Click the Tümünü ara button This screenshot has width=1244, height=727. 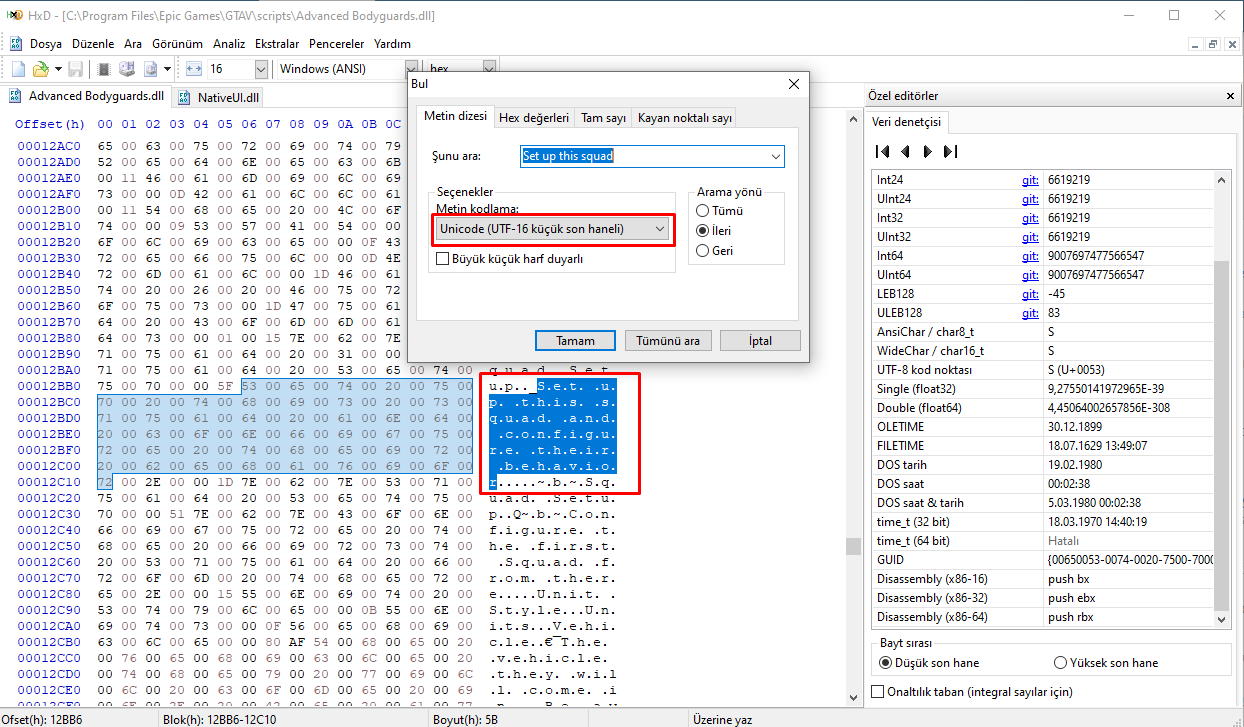[x=668, y=341]
